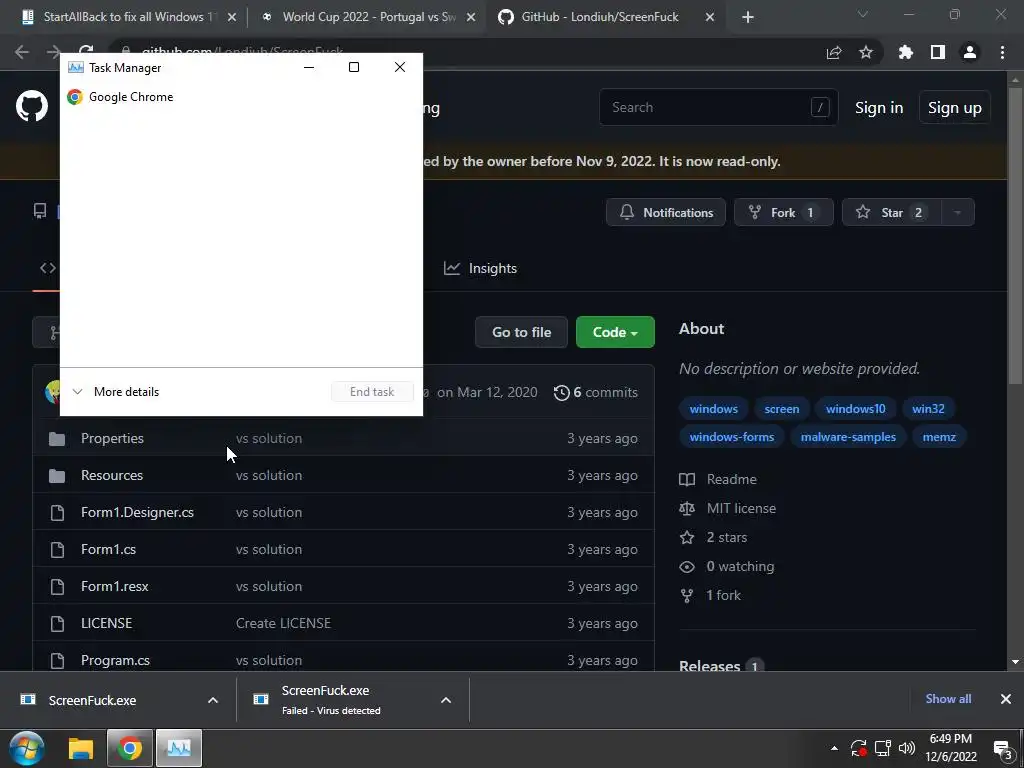Click the Sign up button
Viewport: 1024px width, 768px height.
(955, 108)
